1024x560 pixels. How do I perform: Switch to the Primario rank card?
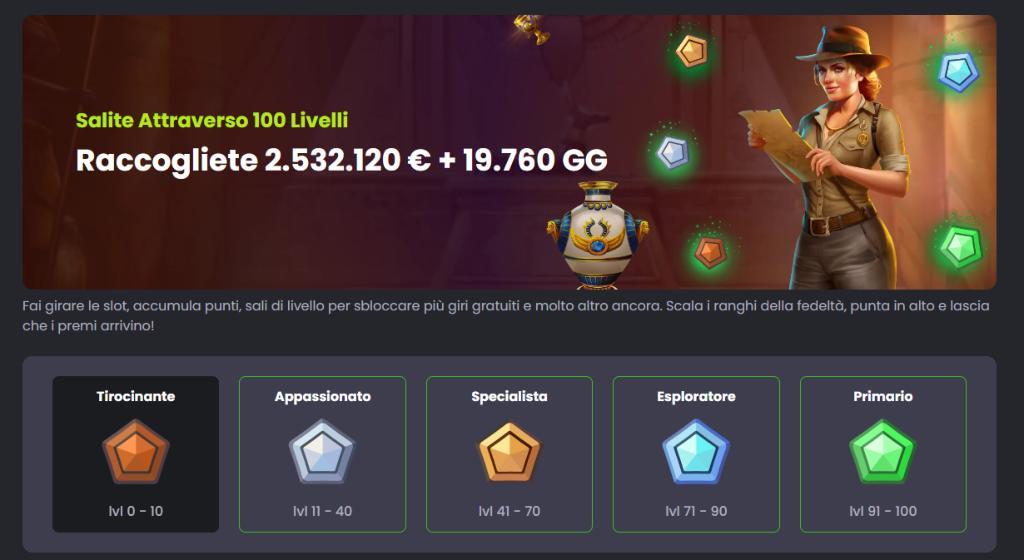click(883, 454)
